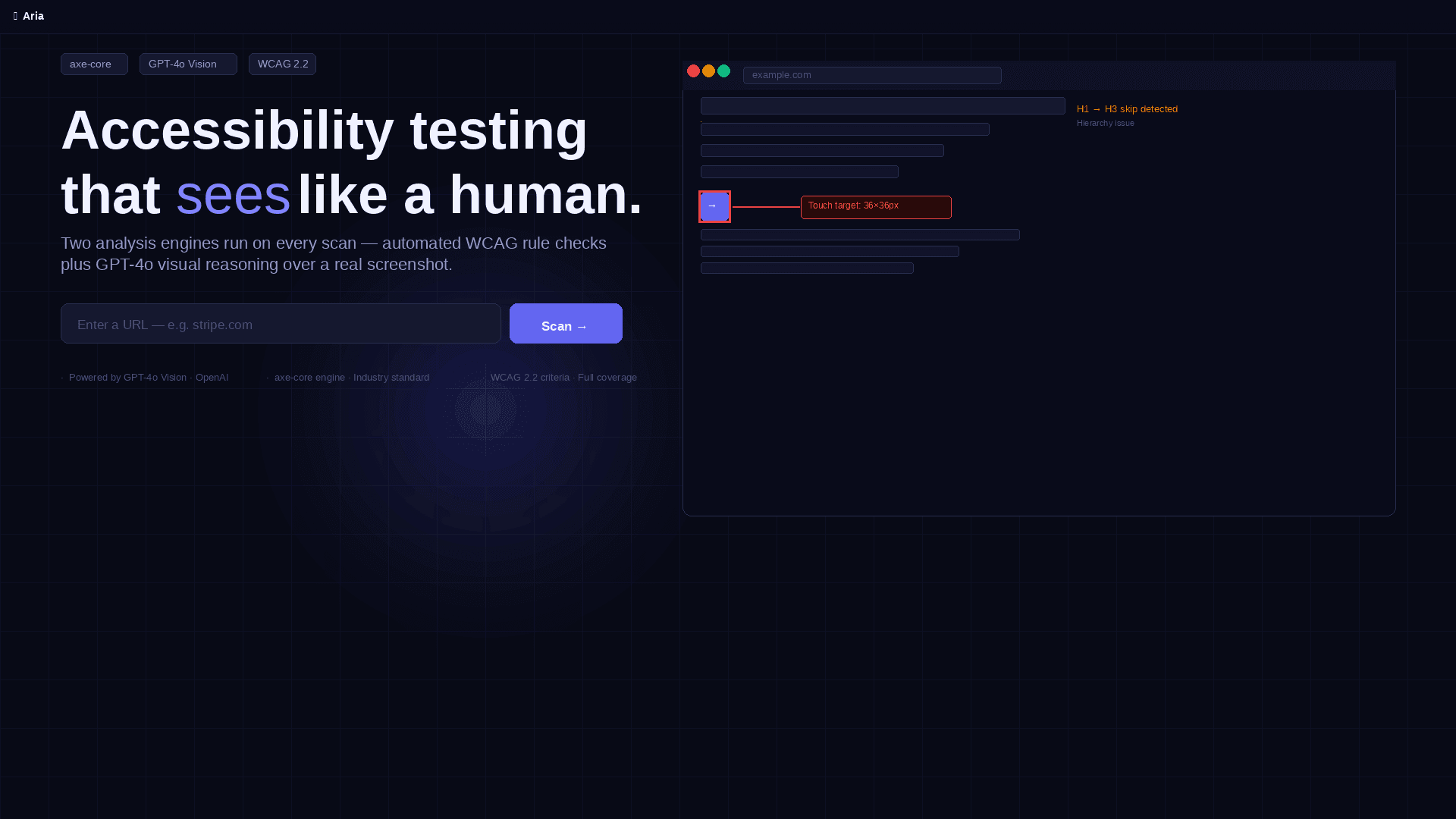Image resolution: width=1456 pixels, height=819 pixels.
Task: Click the purple arrow button in mock page
Action: (714, 206)
